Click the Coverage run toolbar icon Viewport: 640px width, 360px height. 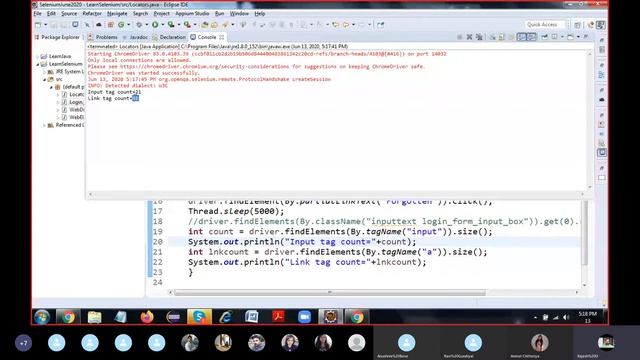tap(171, 25)
